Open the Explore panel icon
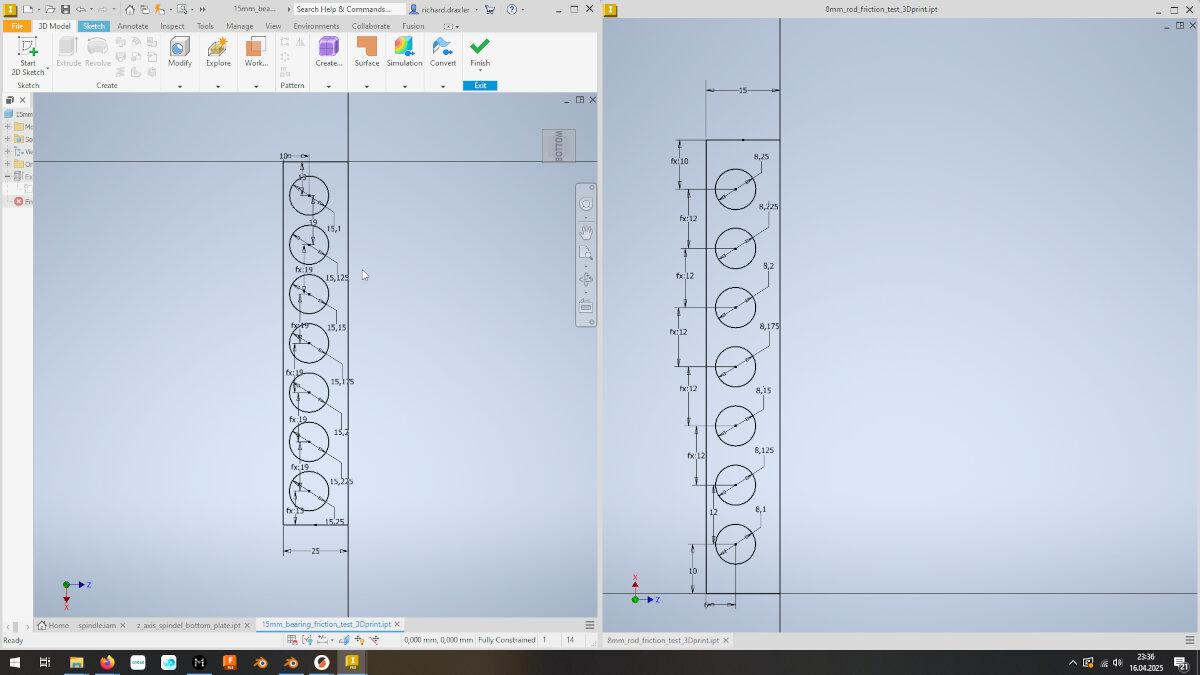Viewport: 1200px width, 675px height. pyautogui.click(x=218, y=46)
